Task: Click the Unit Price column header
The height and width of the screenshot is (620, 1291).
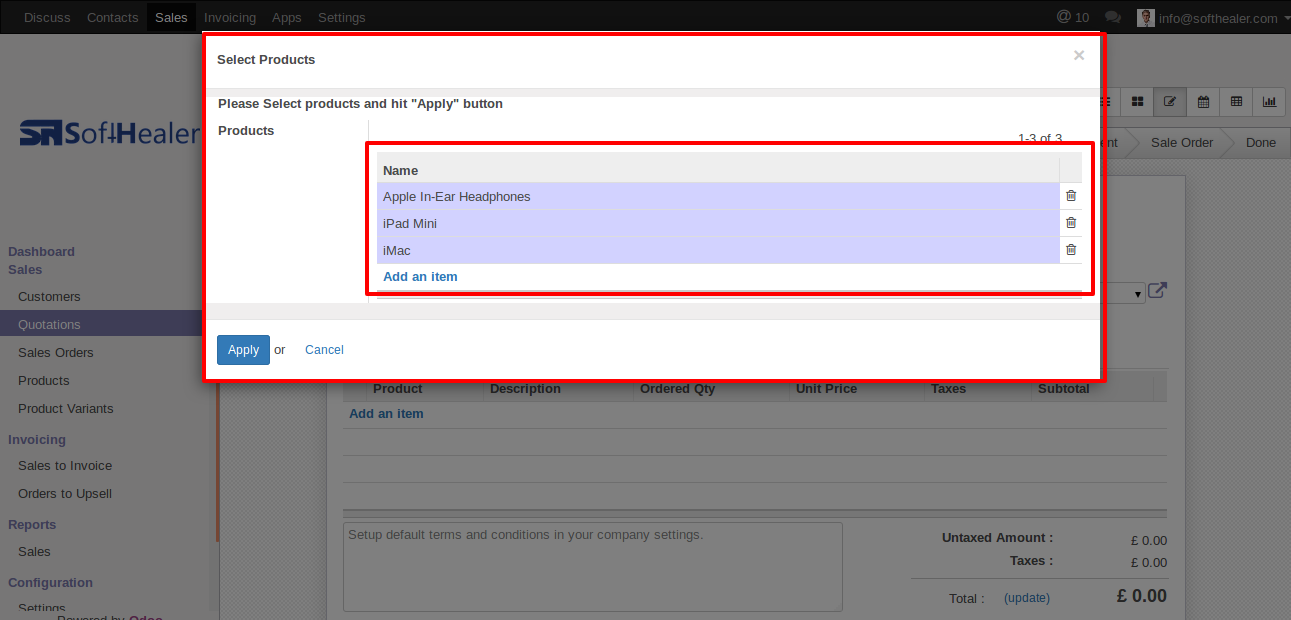Action: pos(826,388)
